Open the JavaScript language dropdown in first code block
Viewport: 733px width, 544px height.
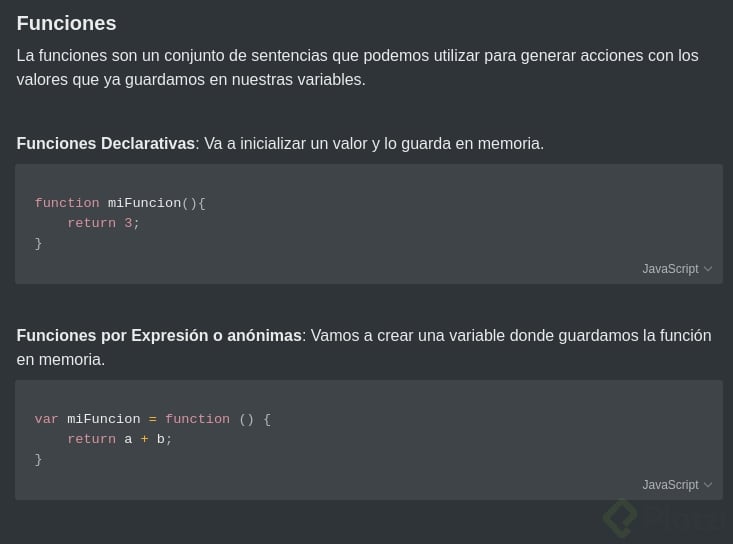[x=677, y=269]
